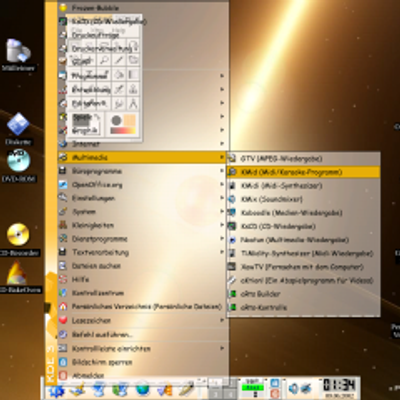Choose Befehl ausführen... from K menu
Viewport: 400px width, 400px height.
pos(143,334)
